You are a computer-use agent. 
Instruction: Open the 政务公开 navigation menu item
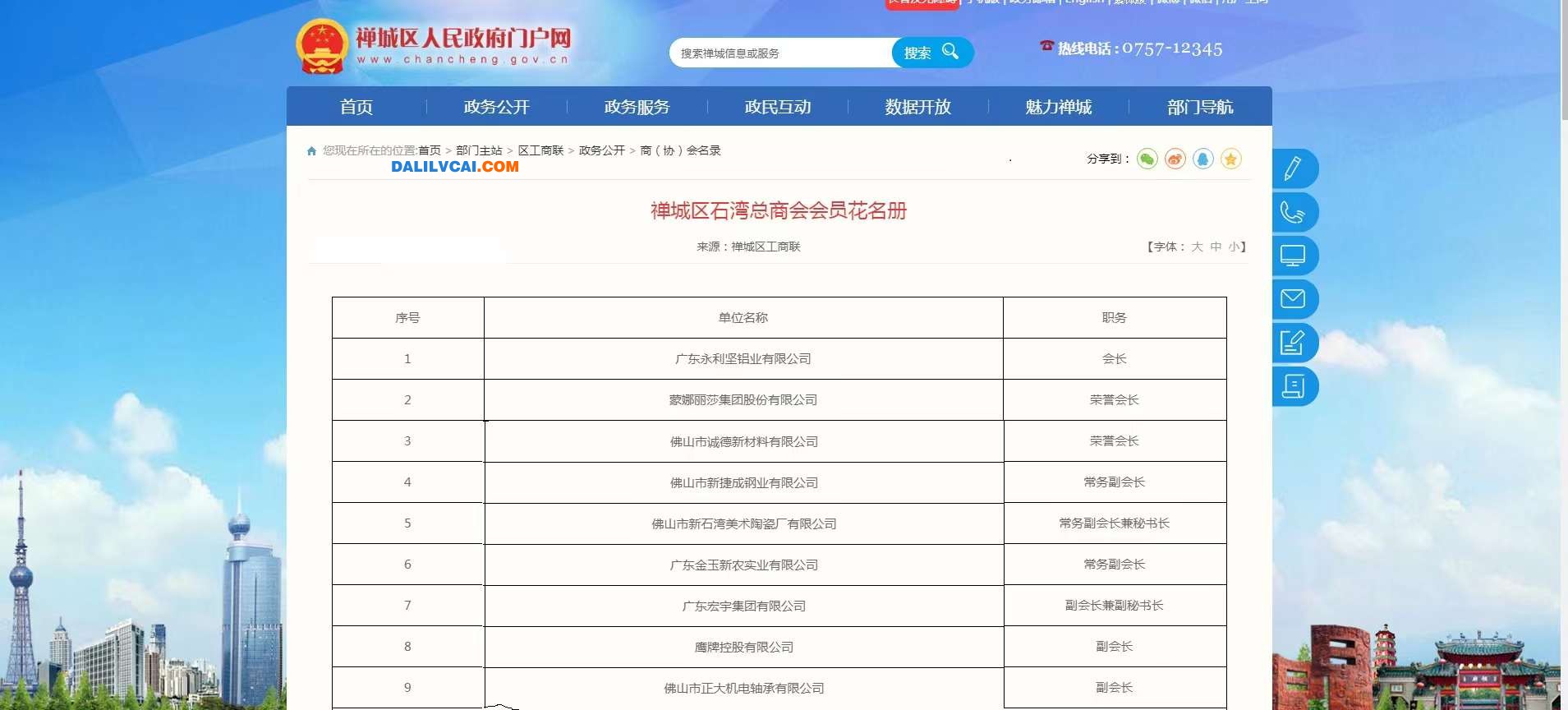pyautogui.click(x=497, y=107)
